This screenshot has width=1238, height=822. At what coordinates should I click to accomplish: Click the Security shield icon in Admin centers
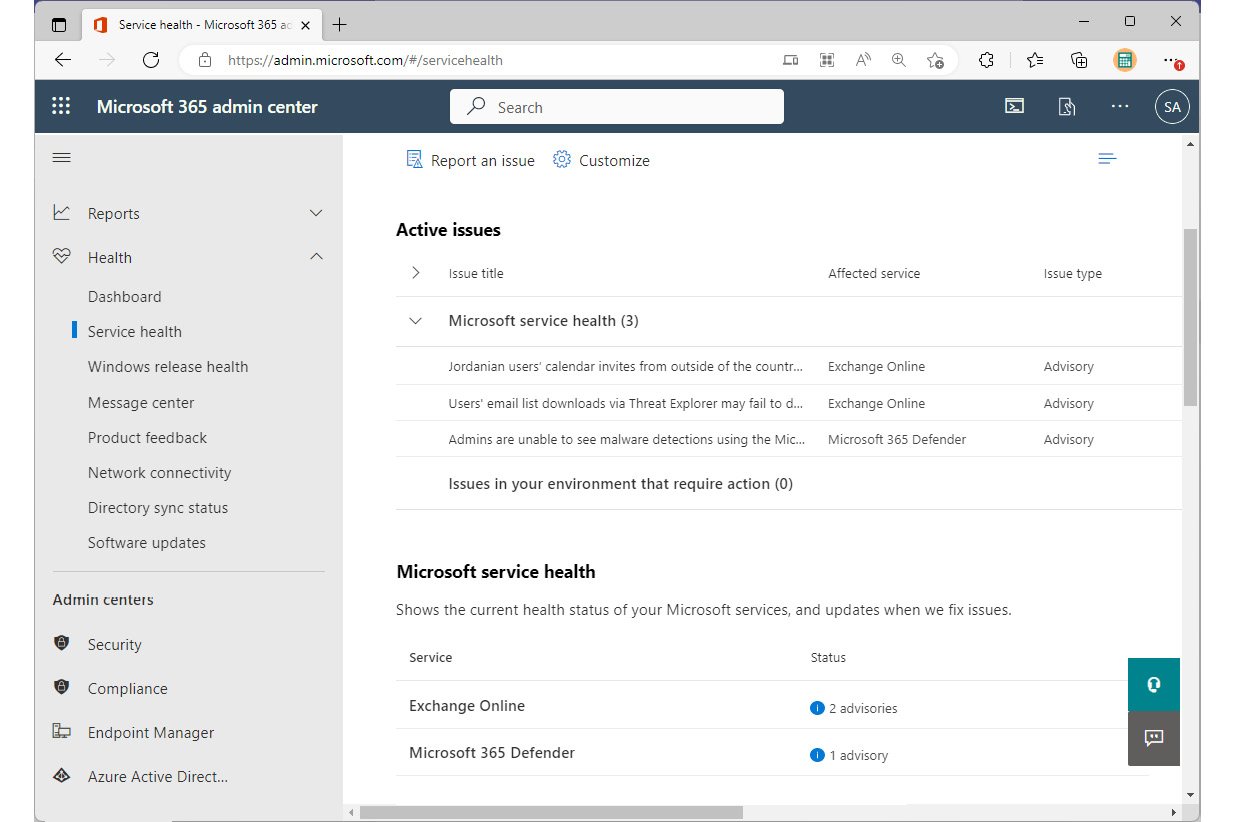pos(62,644)
